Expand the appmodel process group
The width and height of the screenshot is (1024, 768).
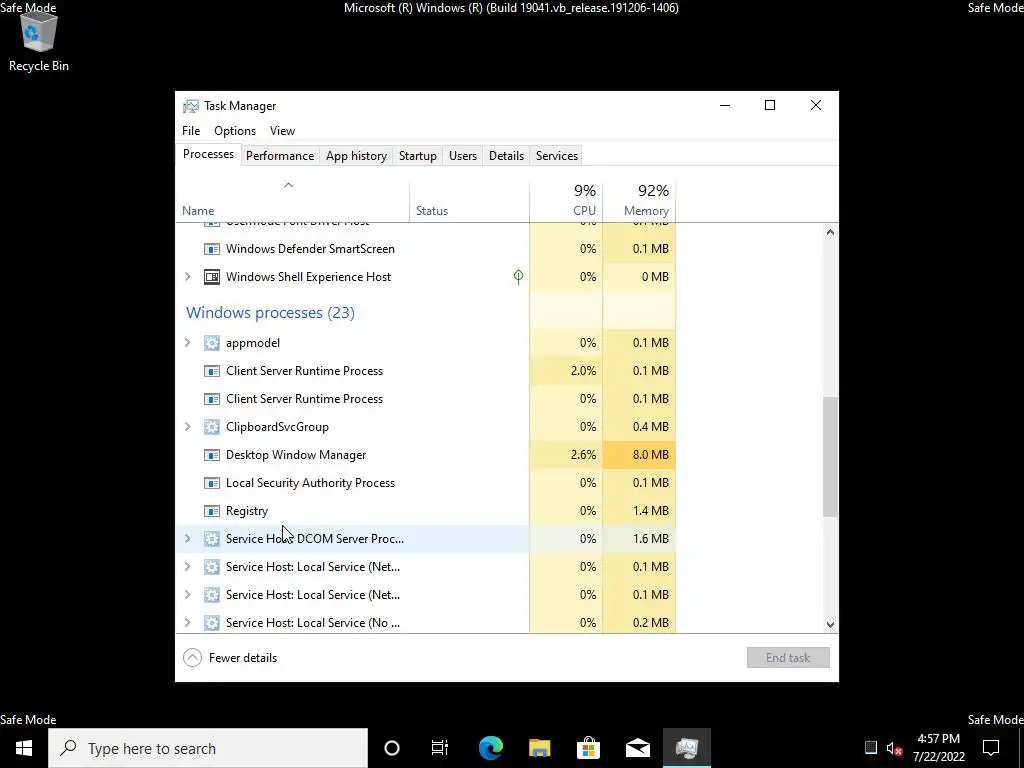[188, 343]
